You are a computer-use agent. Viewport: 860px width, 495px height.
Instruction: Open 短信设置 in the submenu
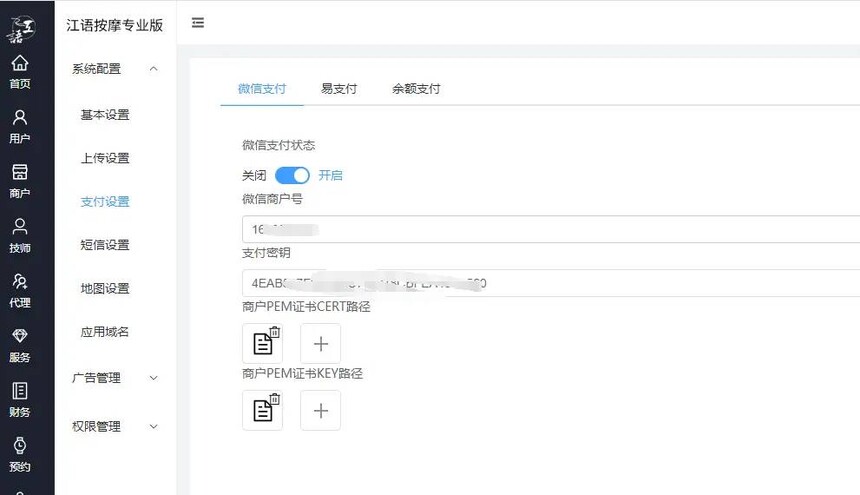pos(105,245)
